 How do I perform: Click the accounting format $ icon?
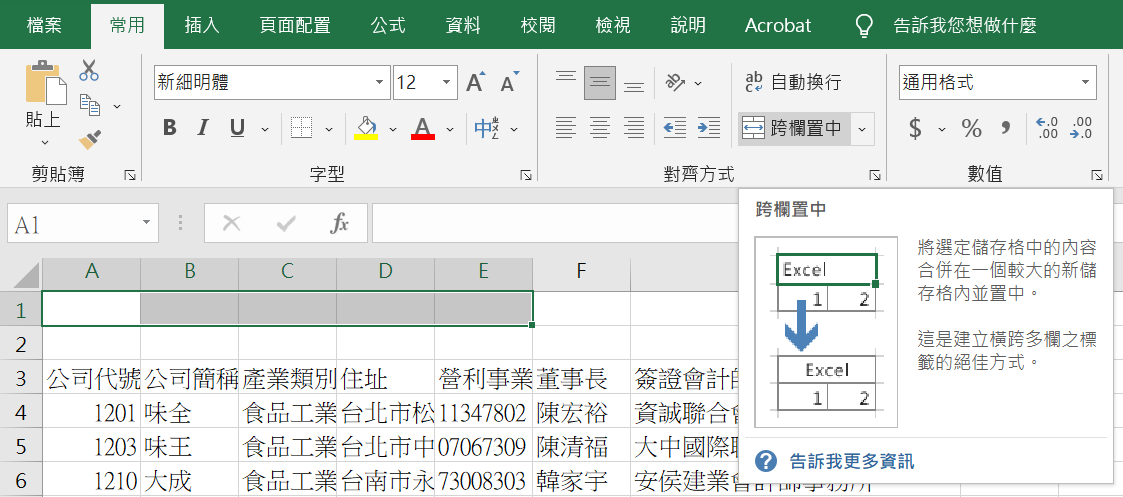[x=915, y=128]
